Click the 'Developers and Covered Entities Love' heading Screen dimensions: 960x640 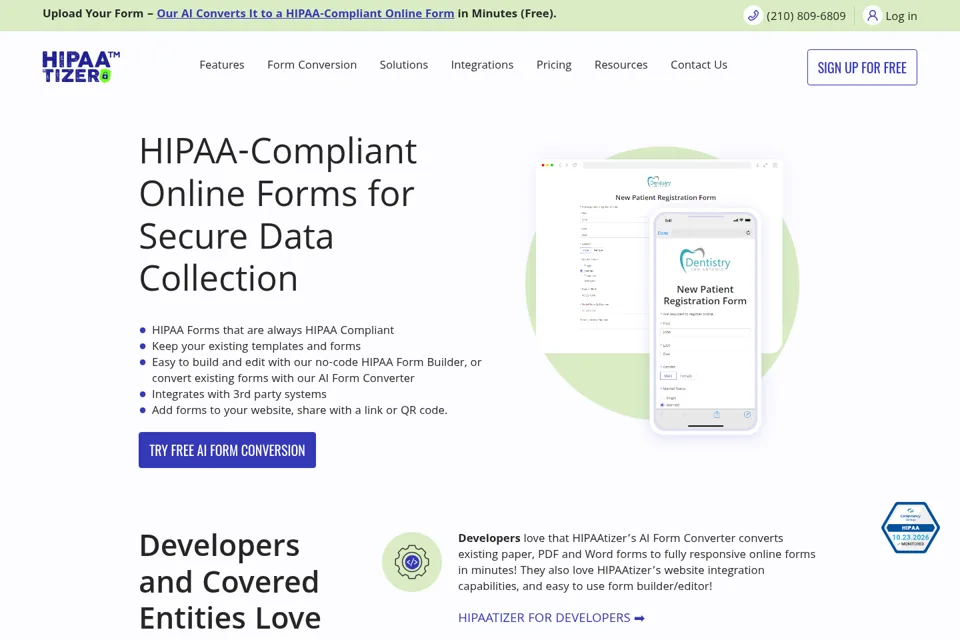[x=230, y=582]
